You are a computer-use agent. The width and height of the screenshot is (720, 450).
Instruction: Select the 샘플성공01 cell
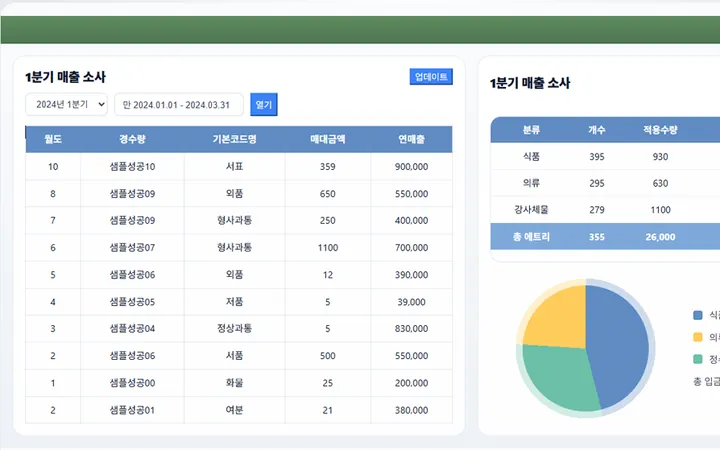pos(132,410)
